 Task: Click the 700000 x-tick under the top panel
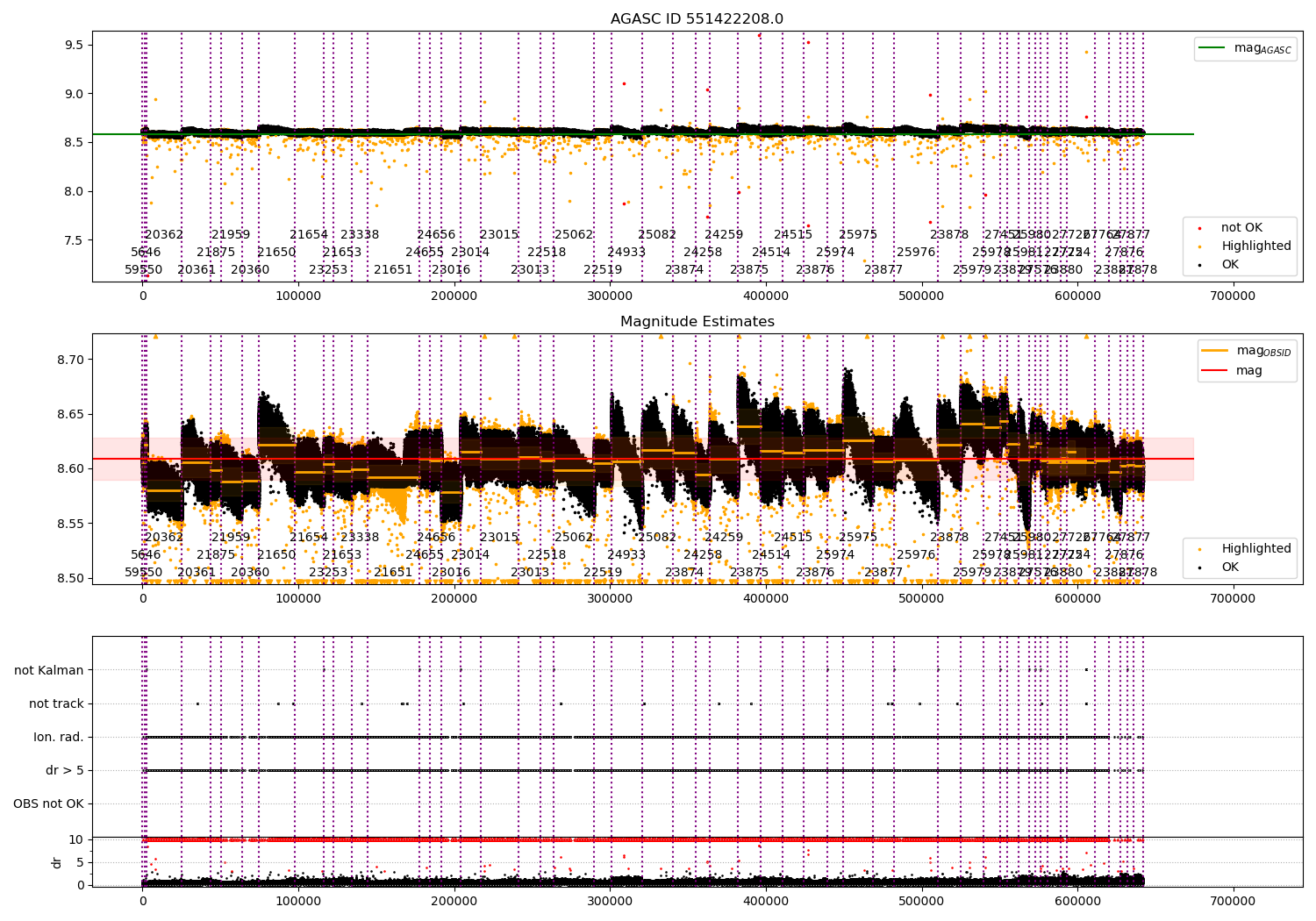coord(1233,296)
